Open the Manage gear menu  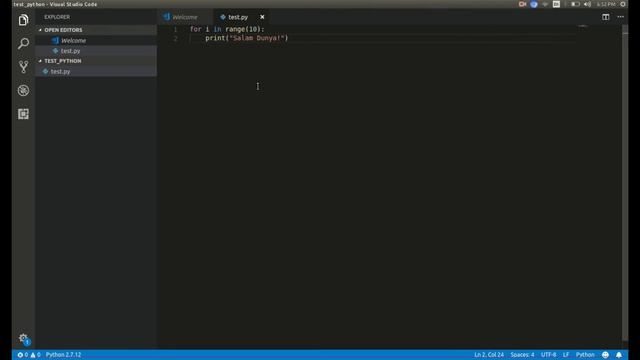(x=23, y=338)
